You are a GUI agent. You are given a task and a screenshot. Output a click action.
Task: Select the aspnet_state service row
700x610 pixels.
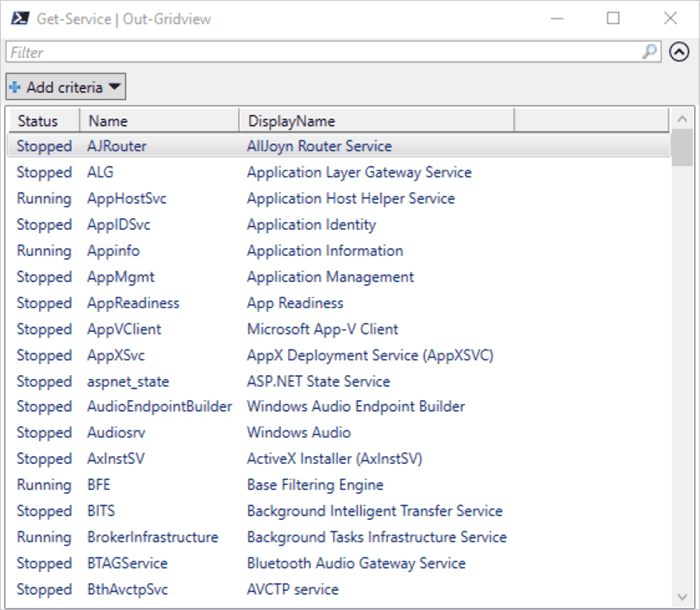(339, 381)
